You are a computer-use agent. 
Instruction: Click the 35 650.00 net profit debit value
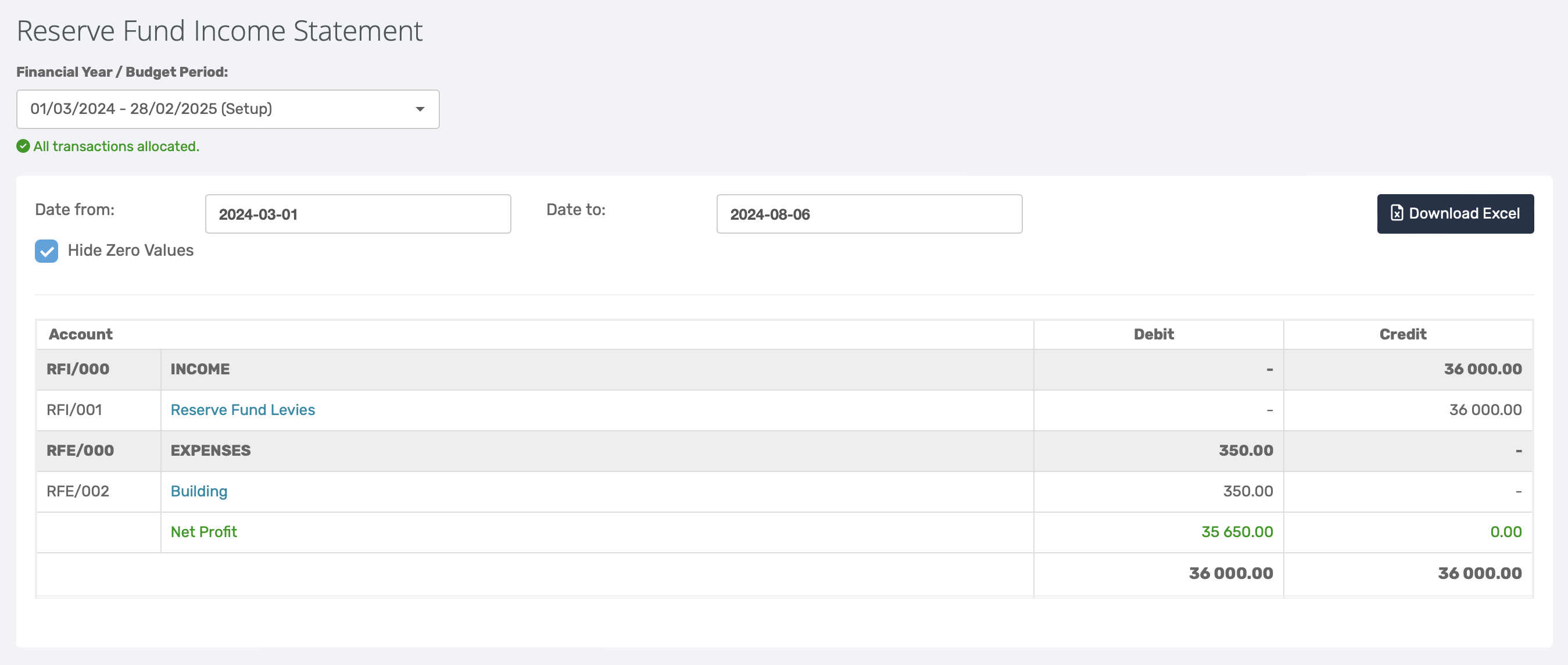1236,532
